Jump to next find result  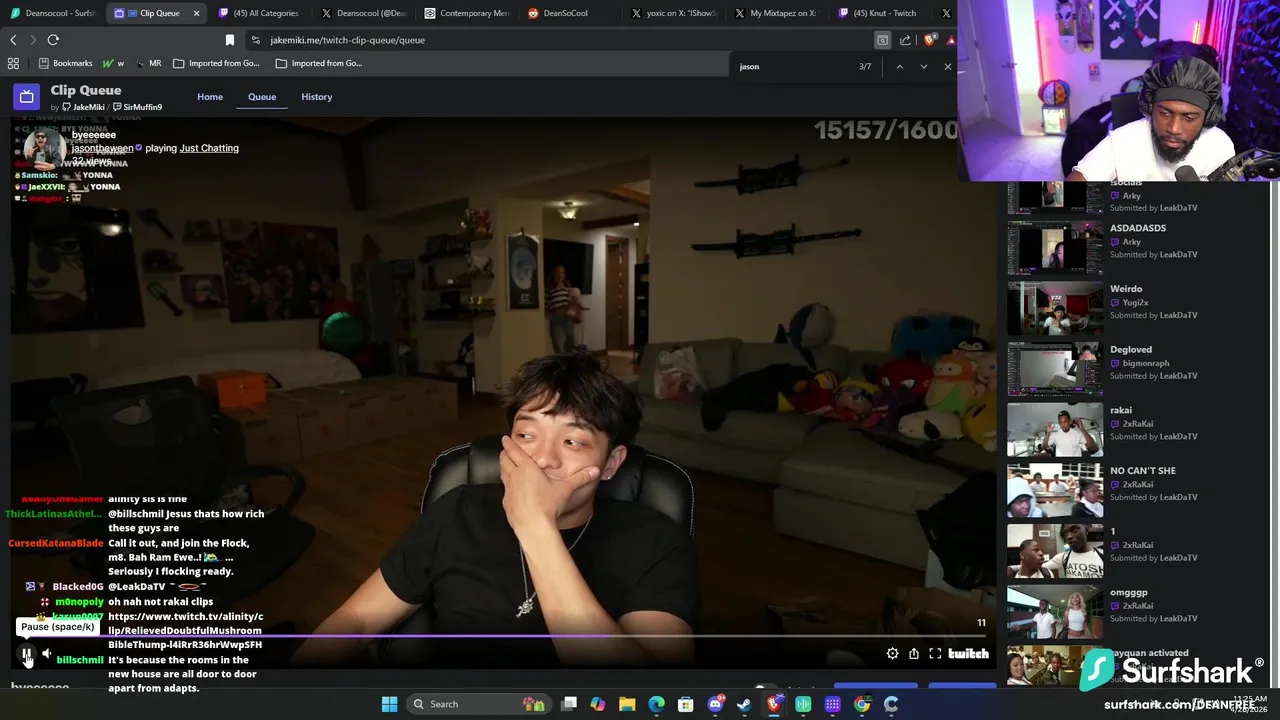[x=923, y=66]
